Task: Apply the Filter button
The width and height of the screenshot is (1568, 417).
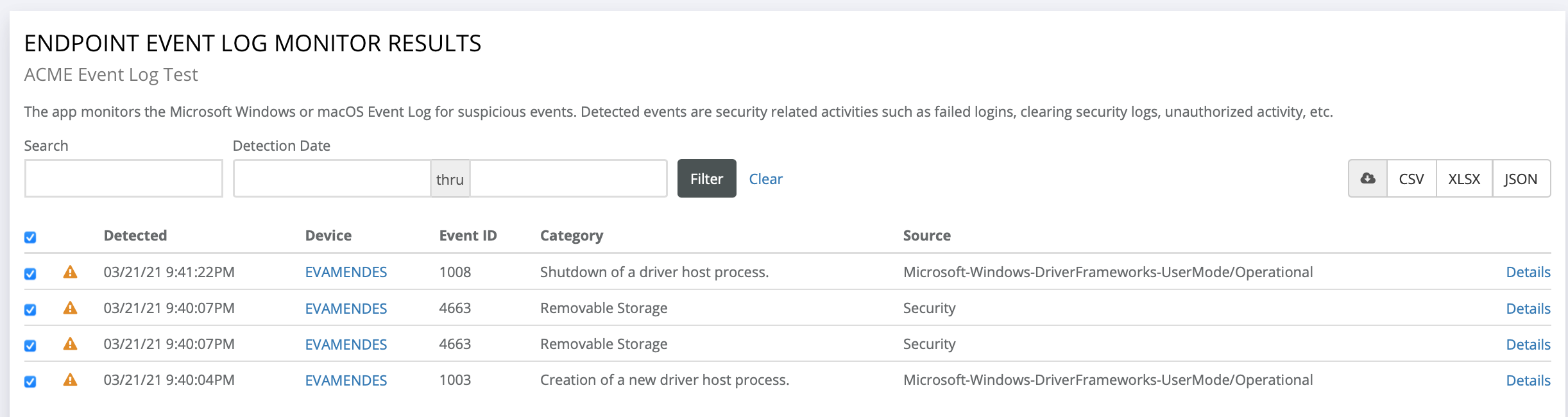Action: 706,178
